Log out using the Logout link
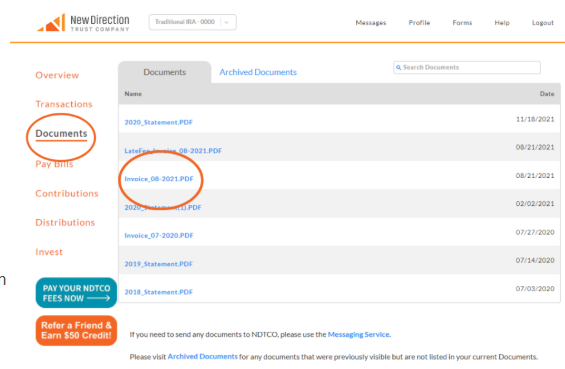 tap(543, 23)
